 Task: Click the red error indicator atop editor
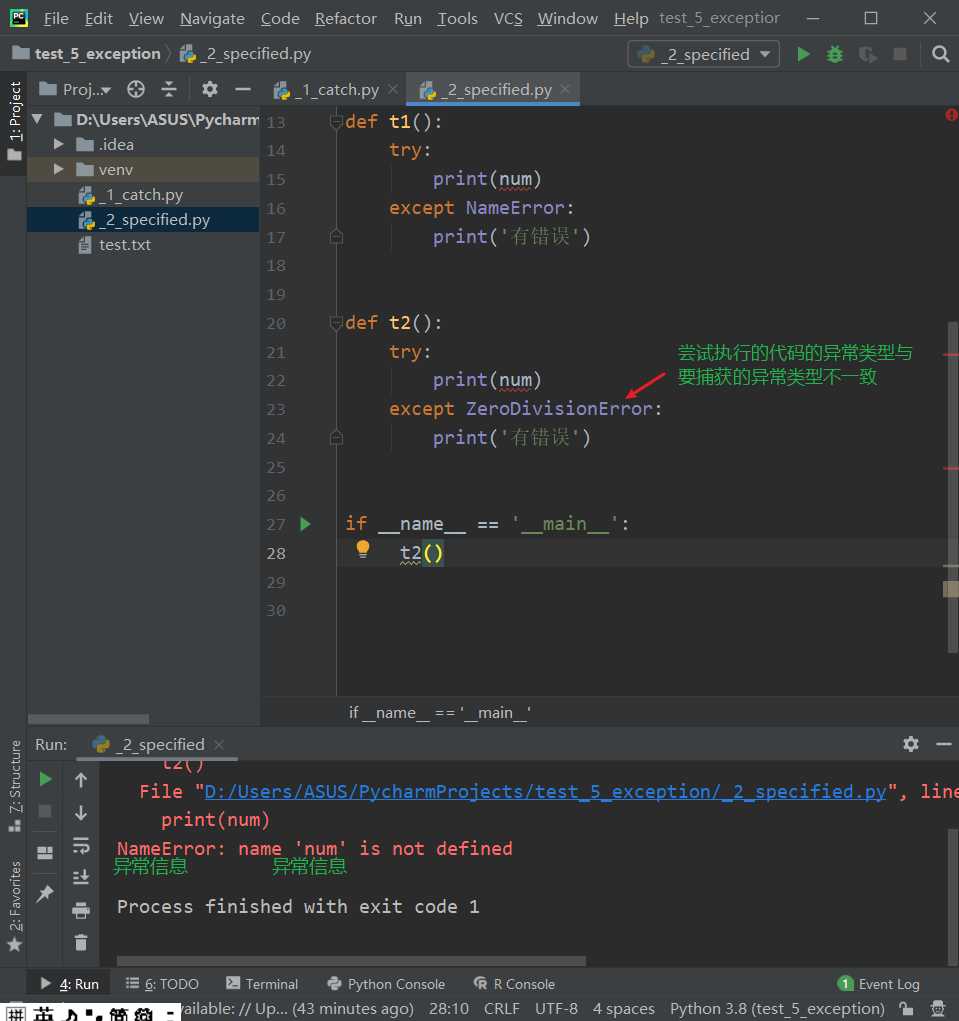click(x=951, y=115)
